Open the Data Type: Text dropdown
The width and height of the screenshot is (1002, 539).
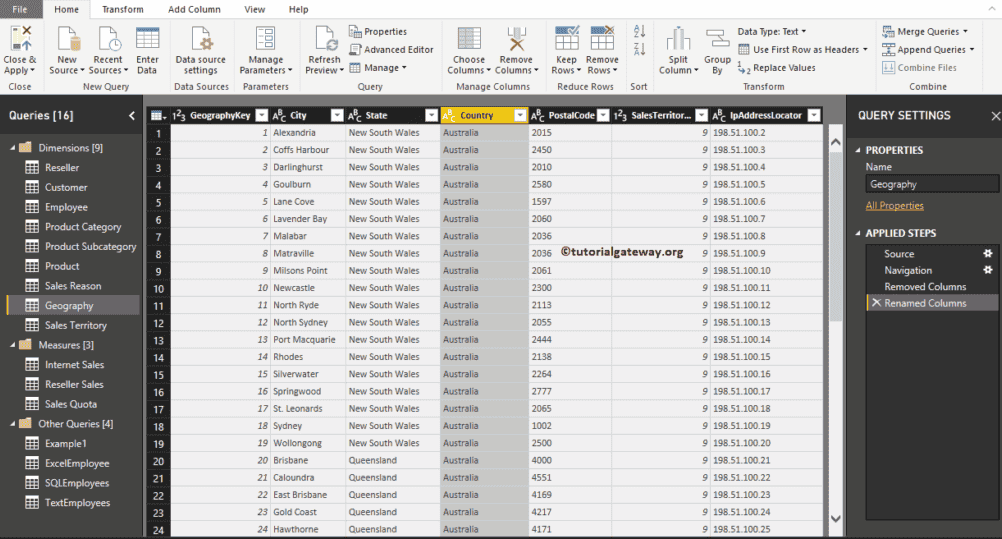(x=772, y=31)
